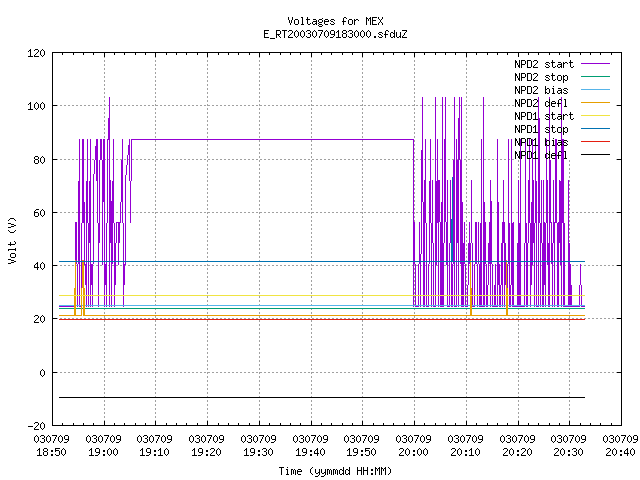This screenshot has height=480, width=640.
Task: Click the y-axis label 'Volt (V)'
Action: [x=13, y=240]
